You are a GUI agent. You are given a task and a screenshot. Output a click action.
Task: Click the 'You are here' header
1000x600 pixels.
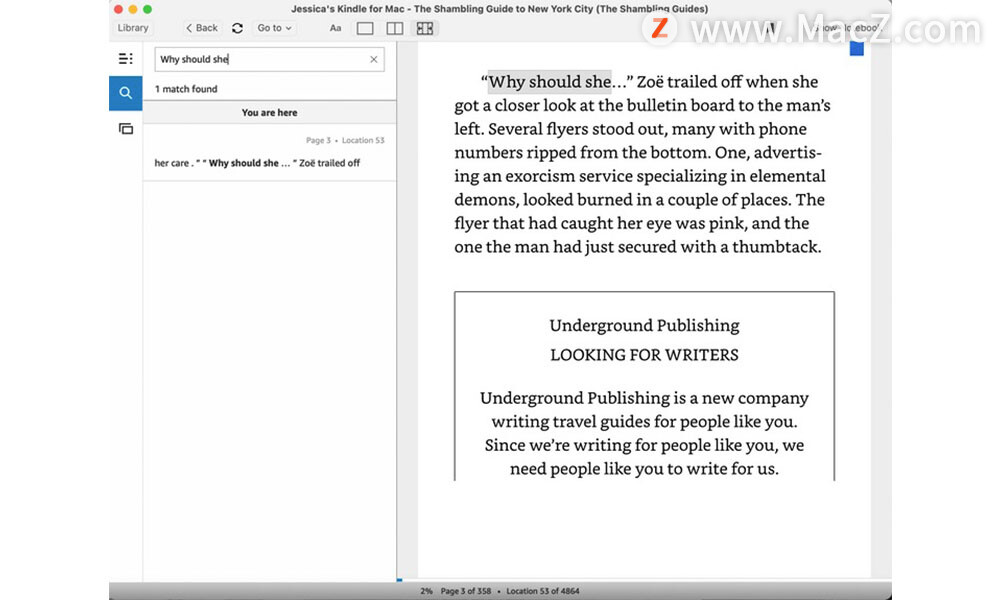point(269,112)
